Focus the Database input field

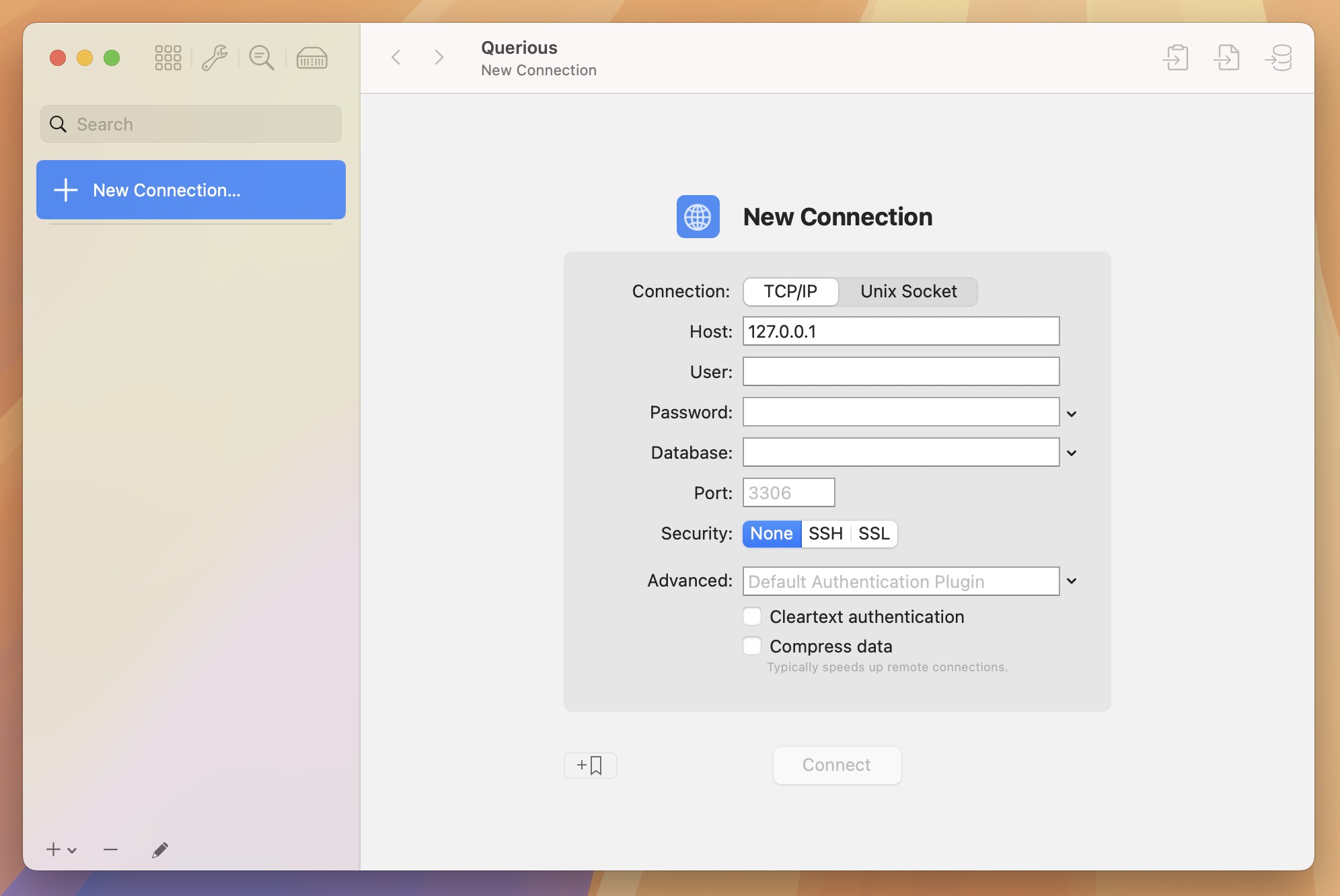tap(901, 452)
